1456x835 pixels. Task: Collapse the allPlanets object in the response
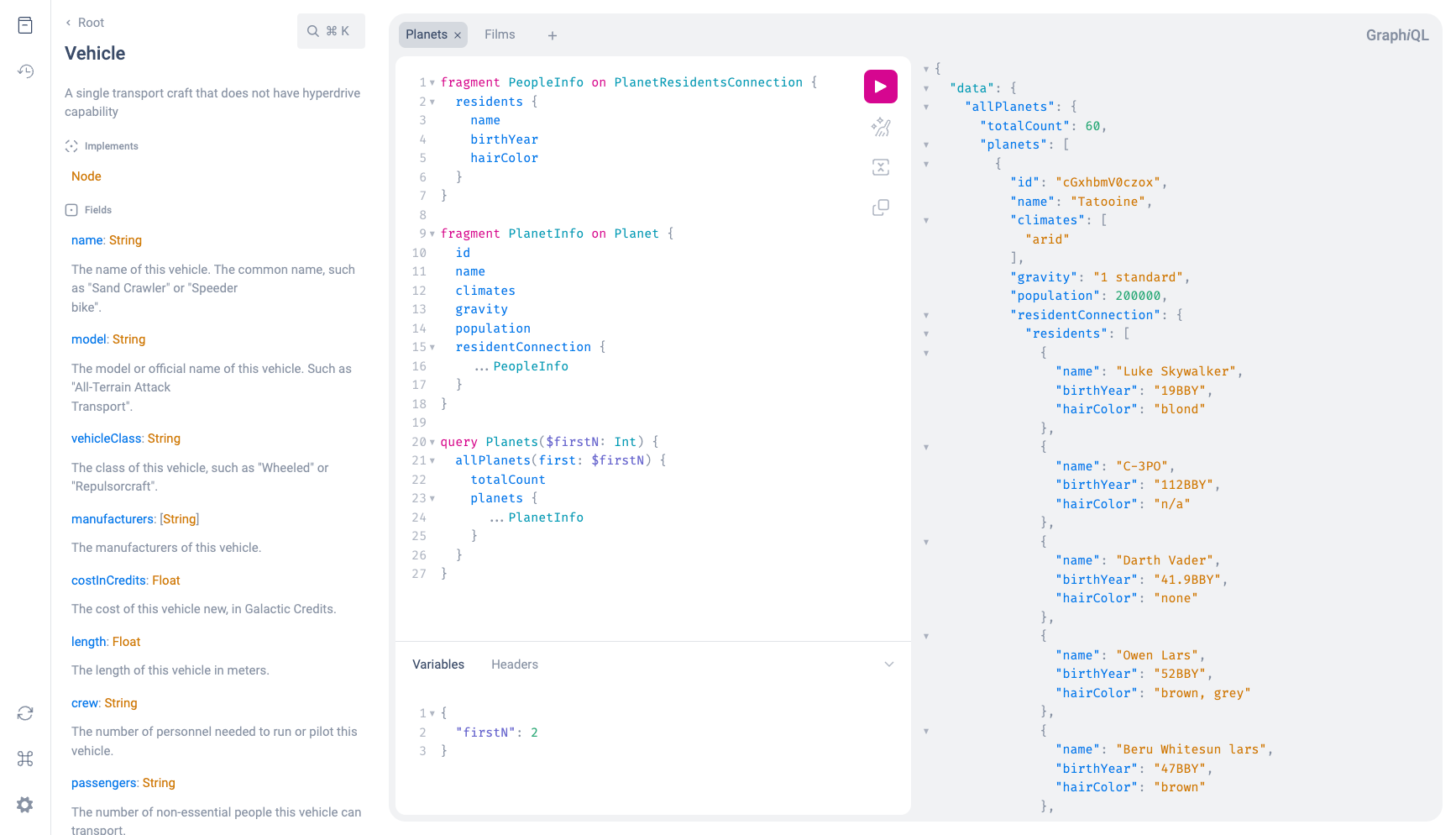(926, 107)
